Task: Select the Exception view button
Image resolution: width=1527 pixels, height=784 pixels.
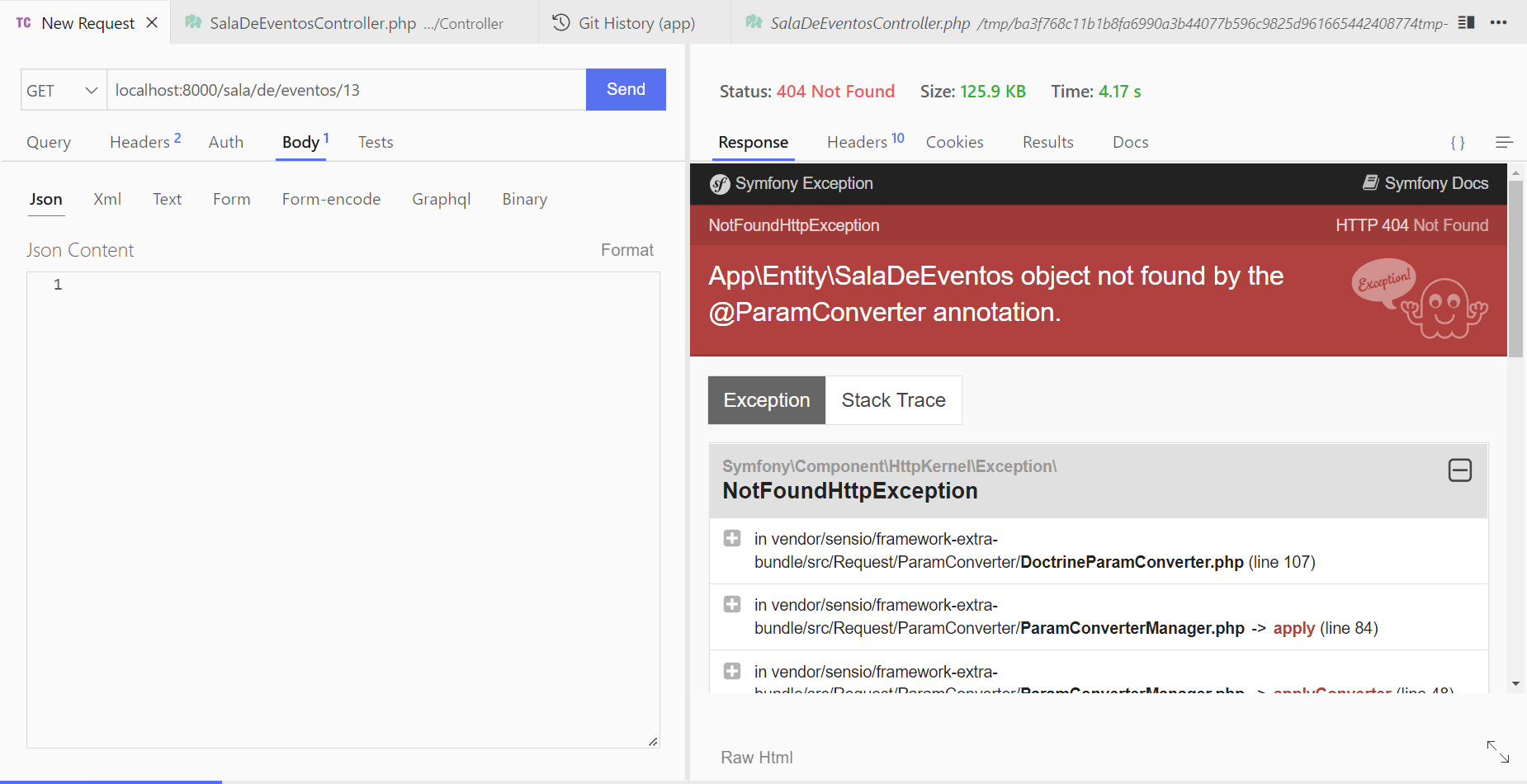Action: click(x=767, y=400)
